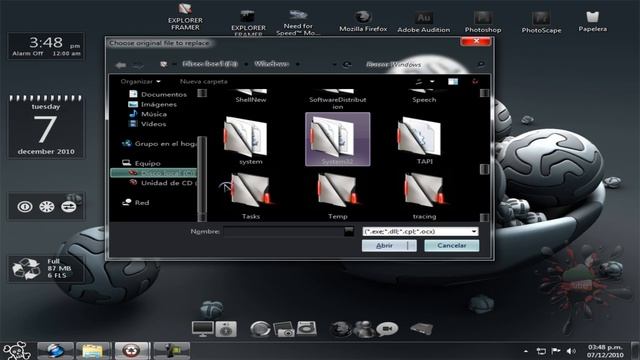Select the Speech folder
This screenshot has width=640, height=360.
tap(424, 96)
